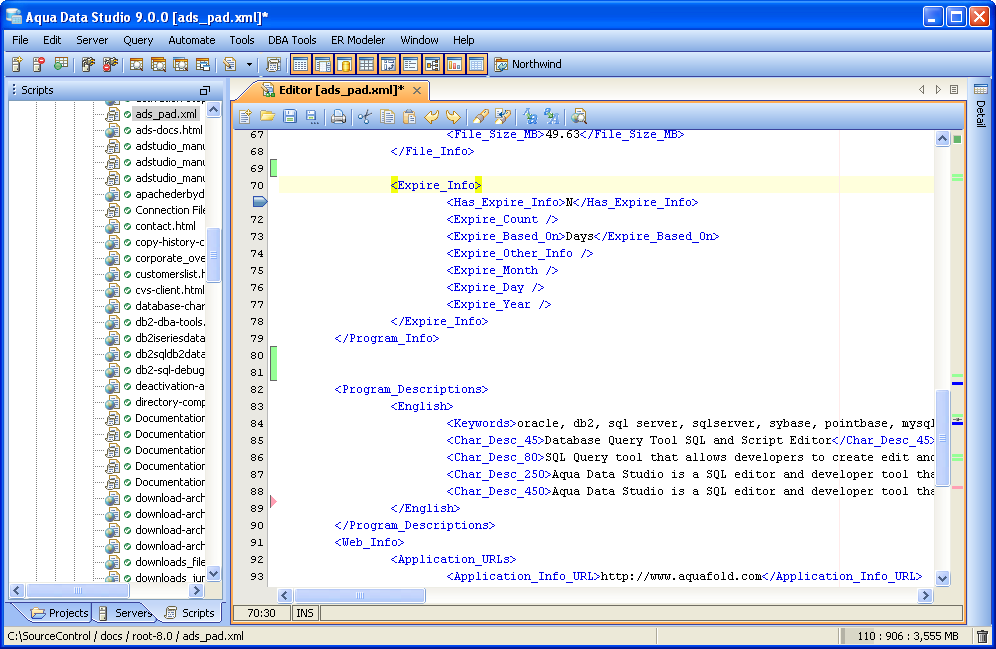Viewport: 996px width, 649px height.
Task: Open the editor tab list dropdown
Action: (x=954, y=90)
